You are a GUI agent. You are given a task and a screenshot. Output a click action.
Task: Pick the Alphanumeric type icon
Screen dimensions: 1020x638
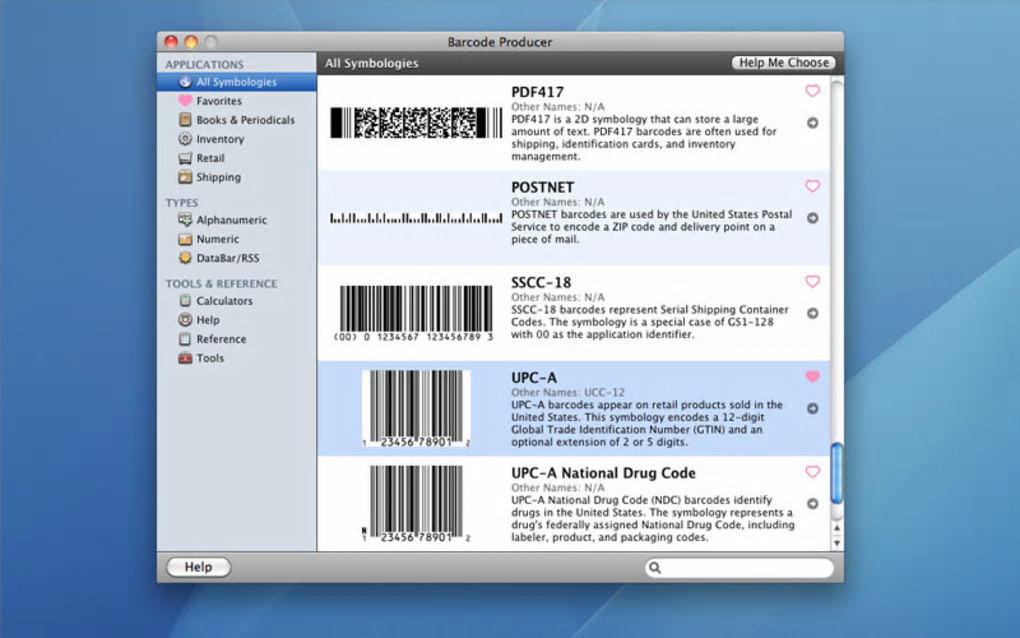point(185,220)
